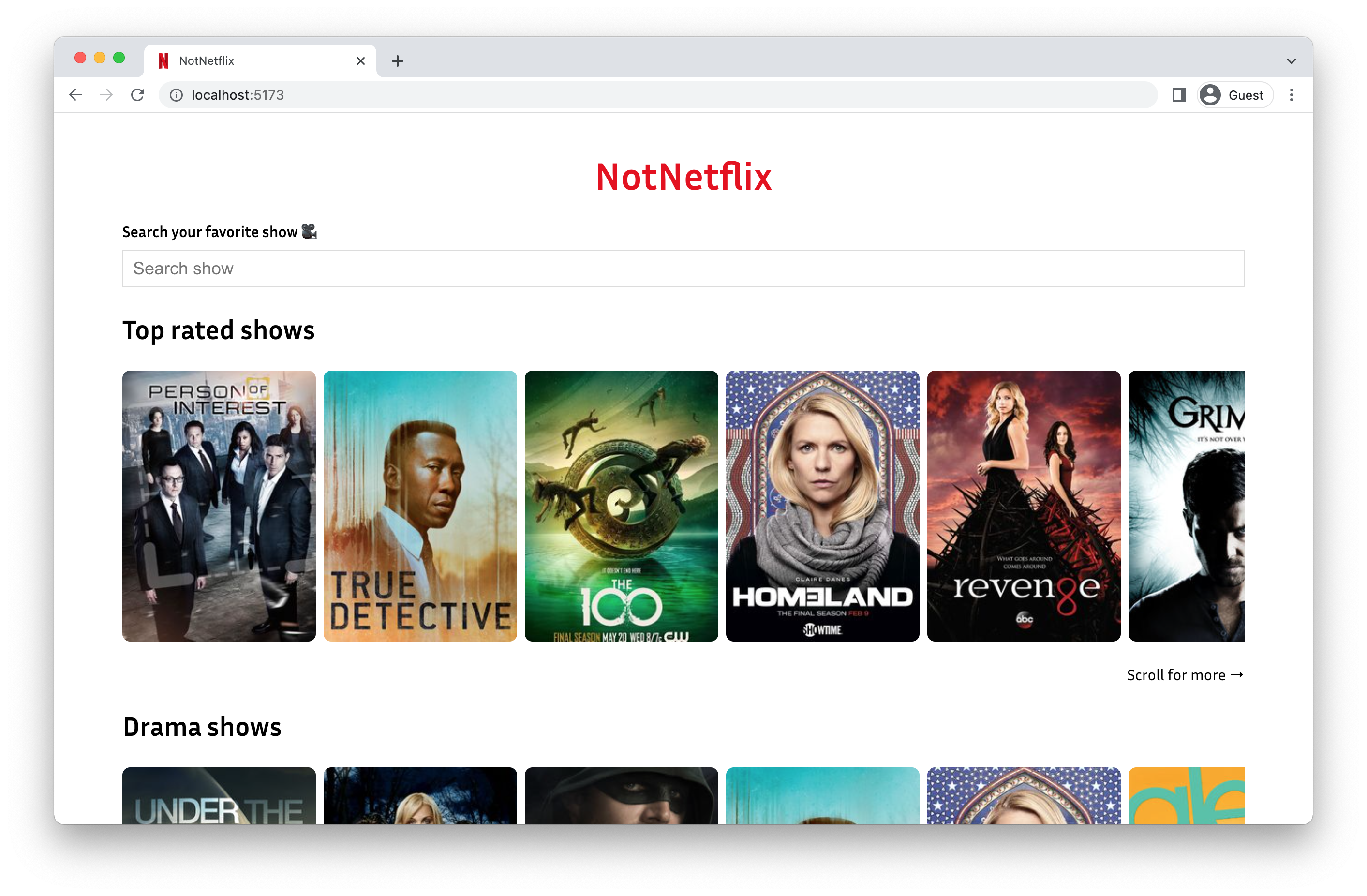The height and width of the screenshot is (896, 1367).
Task: Open the True Detective poster
Action: (x=420, y=506)
